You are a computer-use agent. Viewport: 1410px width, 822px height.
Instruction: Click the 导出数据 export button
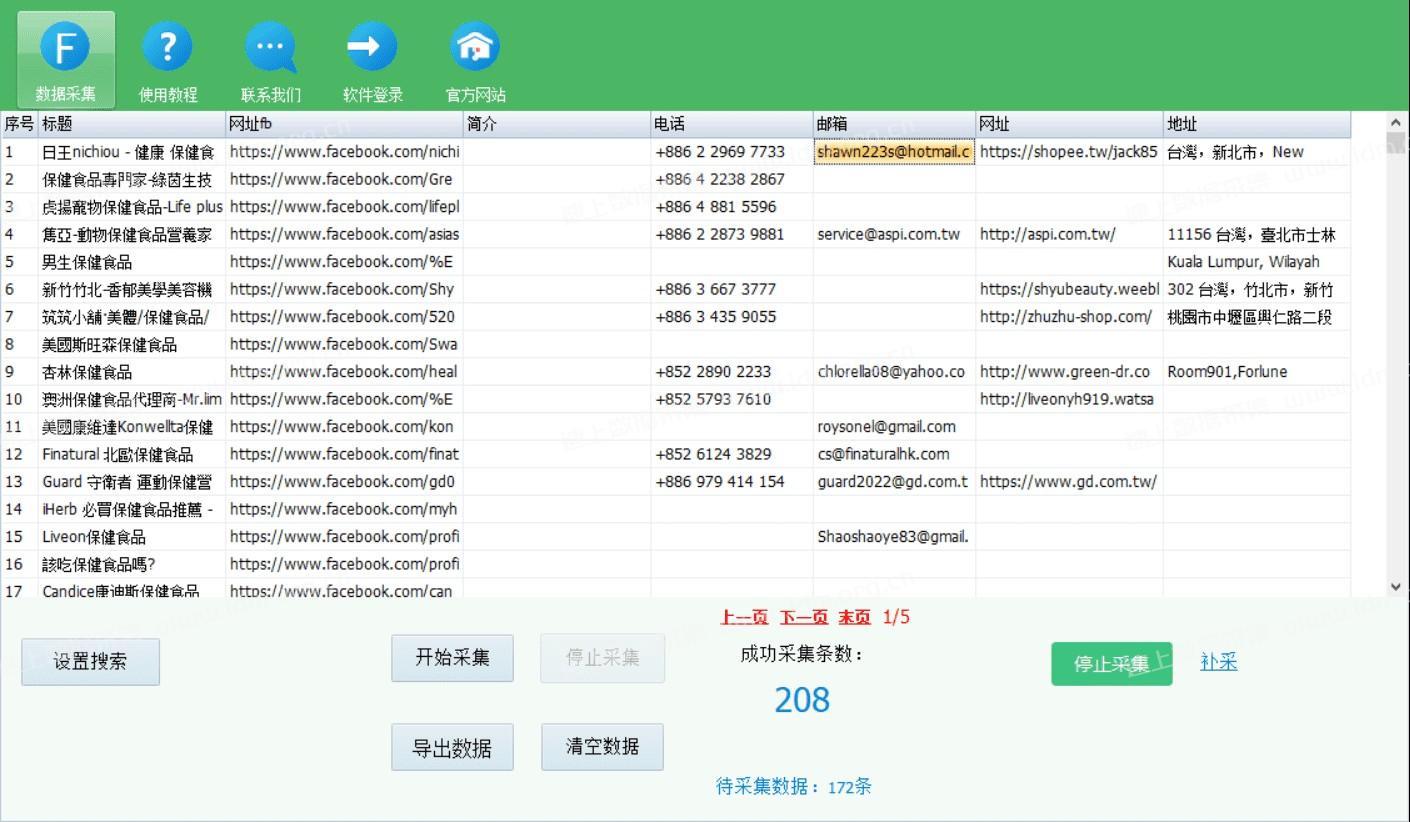pos(452,747)
